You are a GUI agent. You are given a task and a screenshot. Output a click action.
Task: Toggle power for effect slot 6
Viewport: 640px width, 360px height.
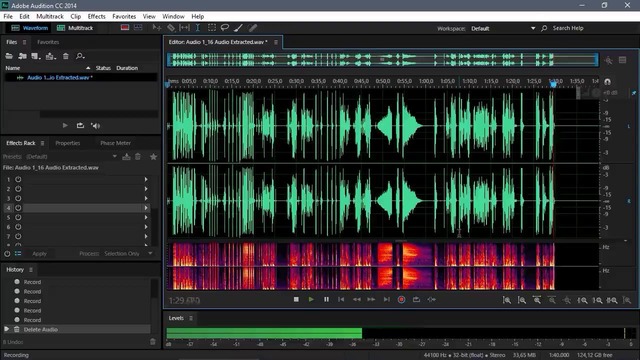pos(18,227)
